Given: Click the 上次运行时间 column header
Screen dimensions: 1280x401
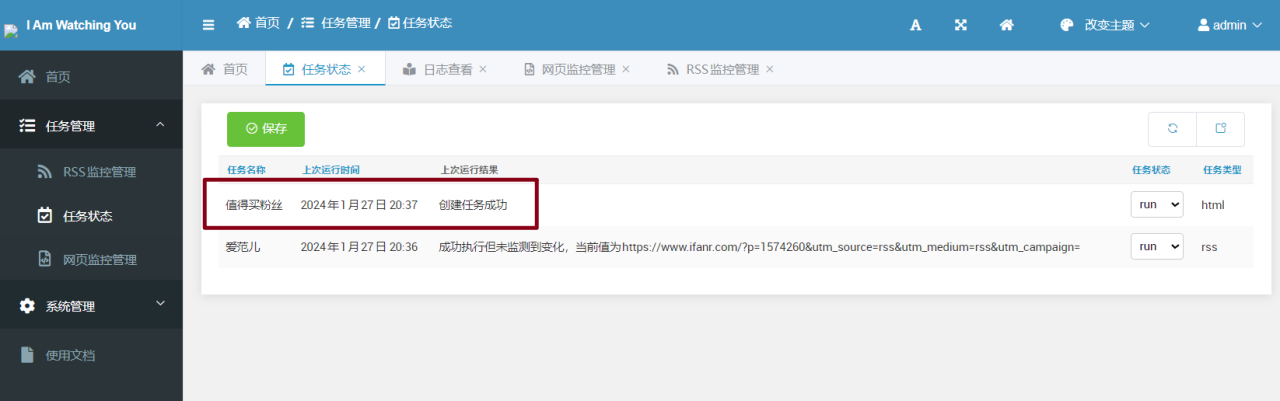Looking at the screenshot, I should (x=332, y=170).
